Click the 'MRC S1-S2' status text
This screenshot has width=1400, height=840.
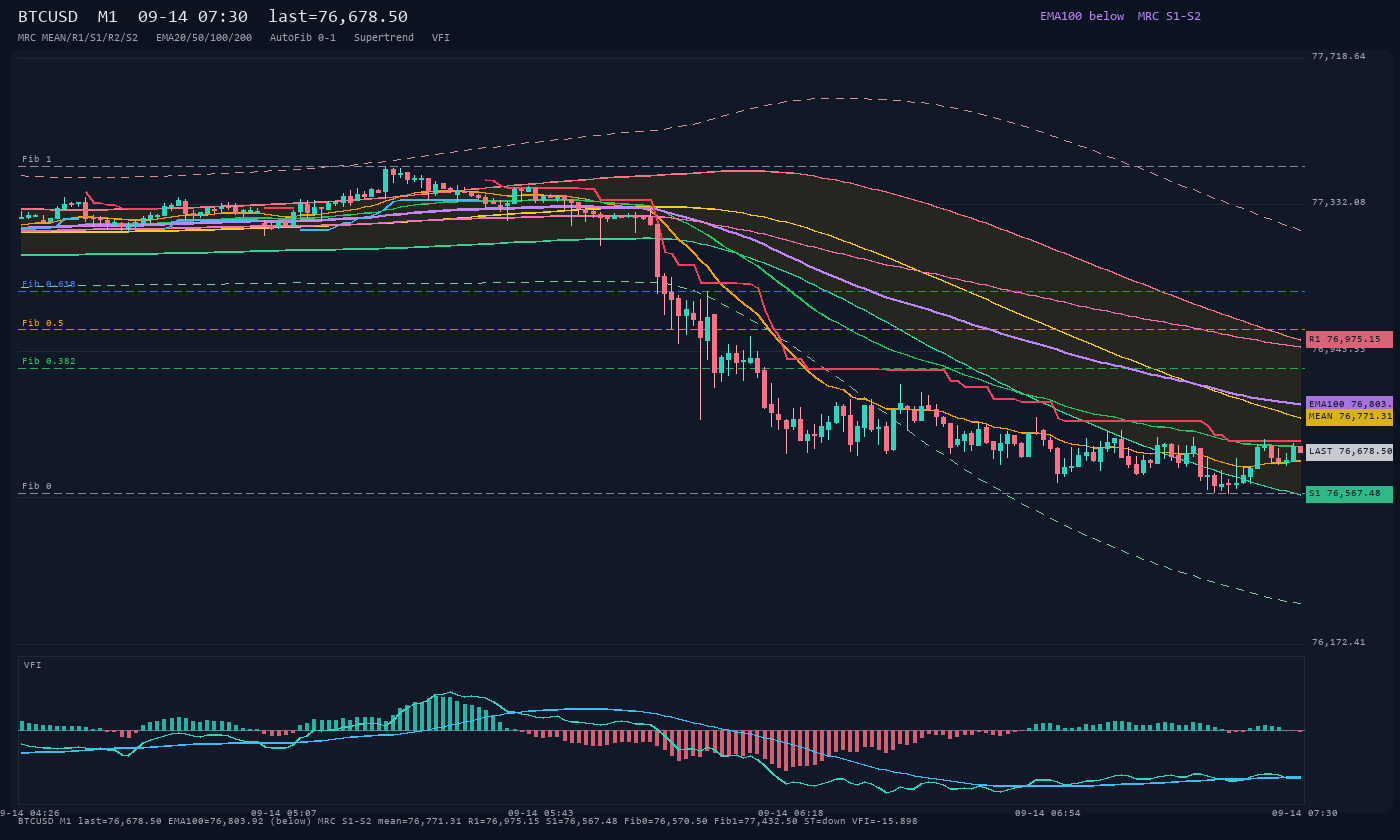(1169, 16)
